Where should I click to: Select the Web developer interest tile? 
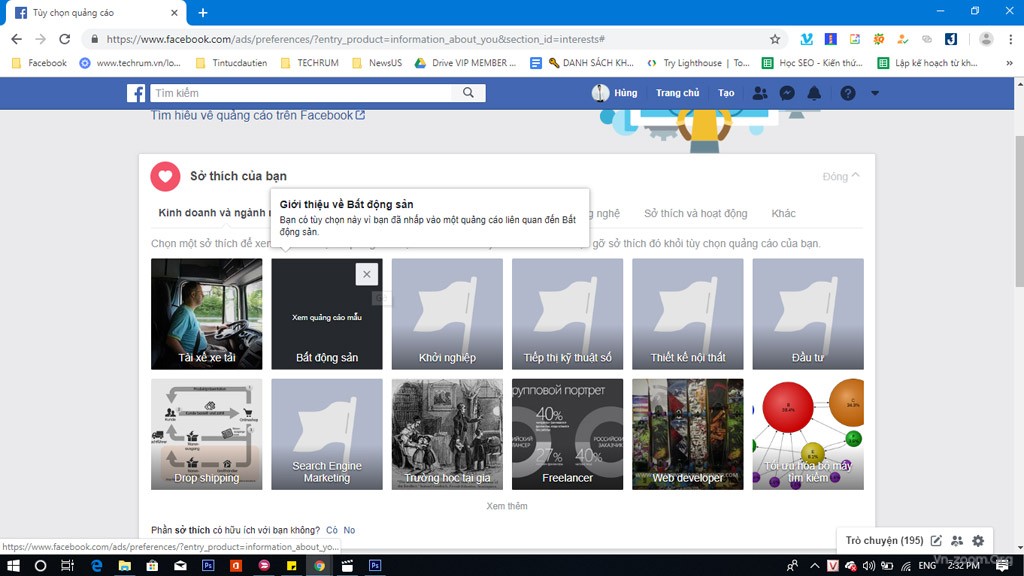[x=688, y=434]
